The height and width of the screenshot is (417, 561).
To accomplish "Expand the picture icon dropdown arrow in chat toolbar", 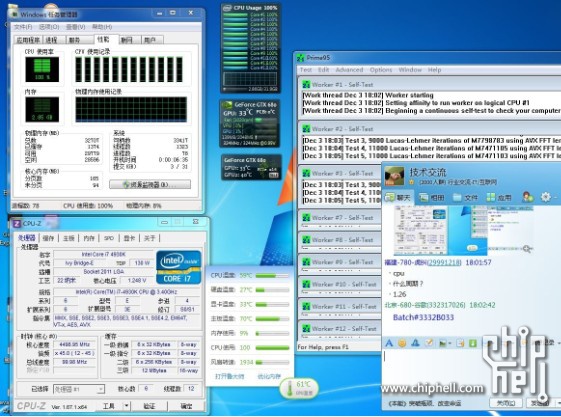I will pos(449,344).
